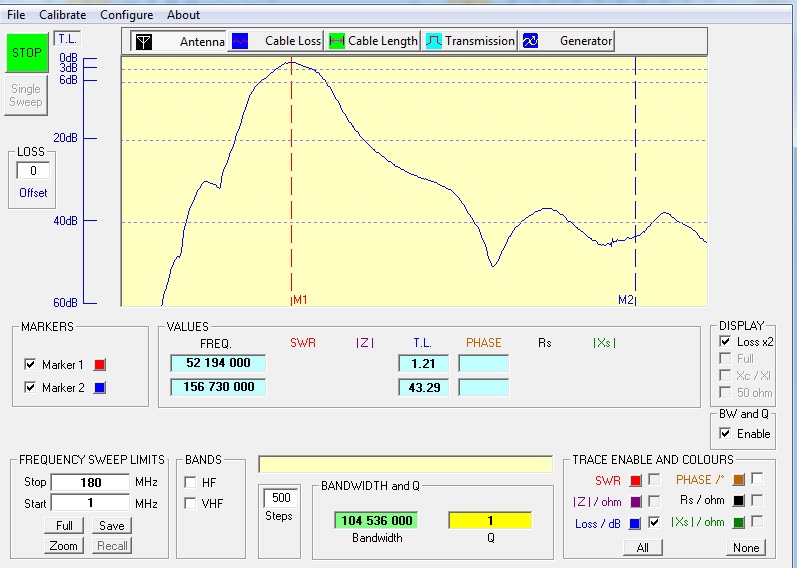Toggle the BW and Q Enable checkbox

pyautogui.click(x=724, y=434)
